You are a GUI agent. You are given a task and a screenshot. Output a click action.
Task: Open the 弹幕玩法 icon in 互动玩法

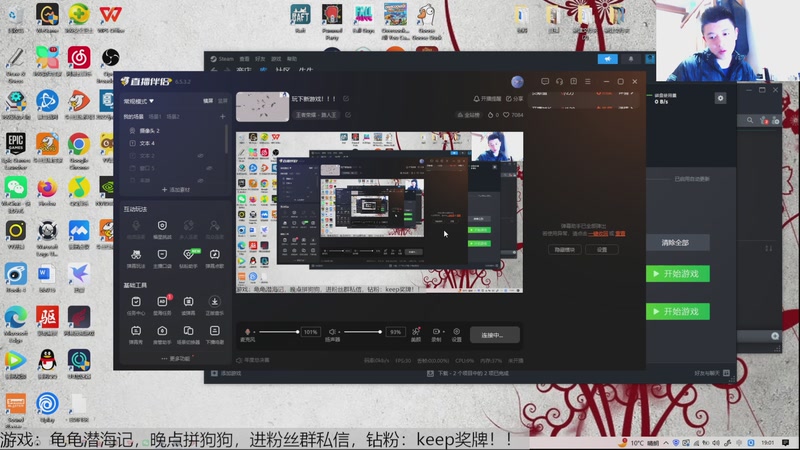[x=136, y=255]
